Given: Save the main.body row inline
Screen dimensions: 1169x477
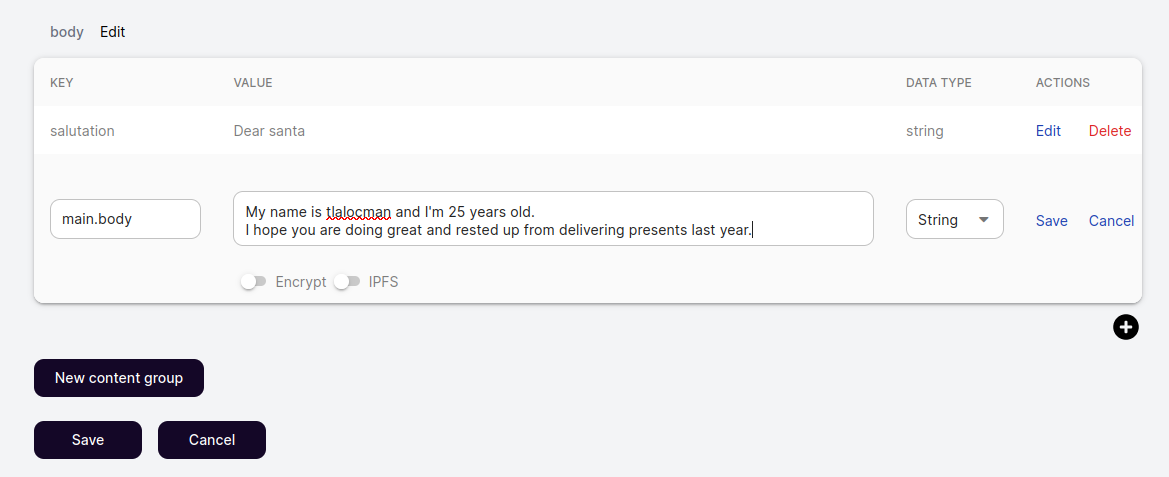Looking at the screenshot, I should tap(1051, 221).
